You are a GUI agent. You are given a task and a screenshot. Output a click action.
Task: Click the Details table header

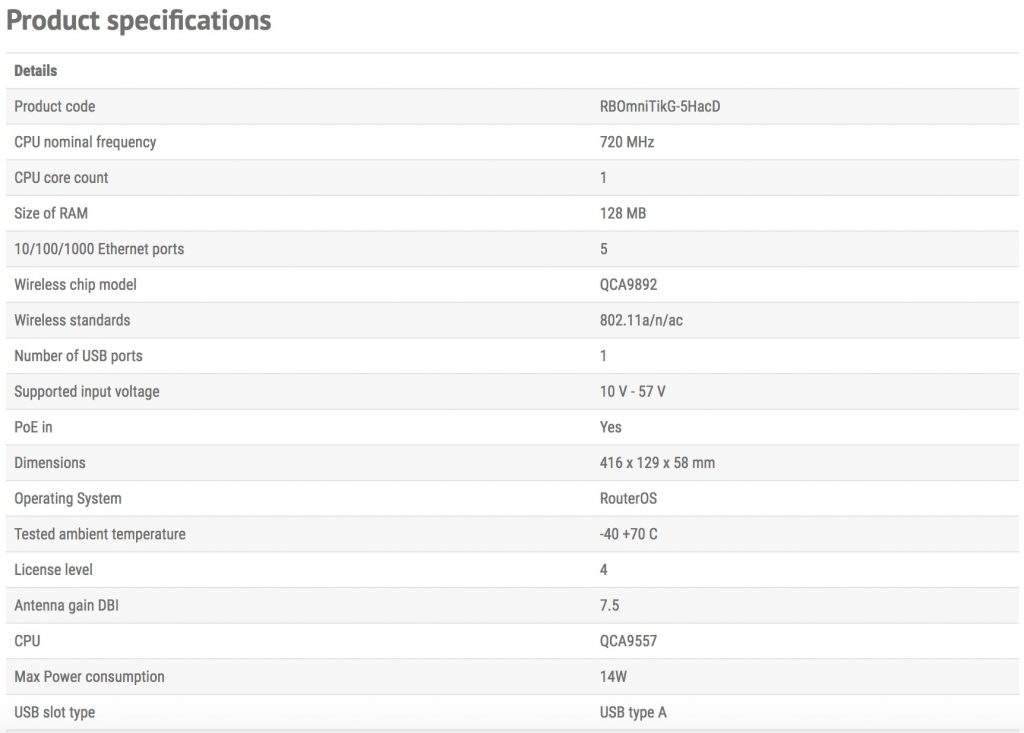tap(36, 71)
